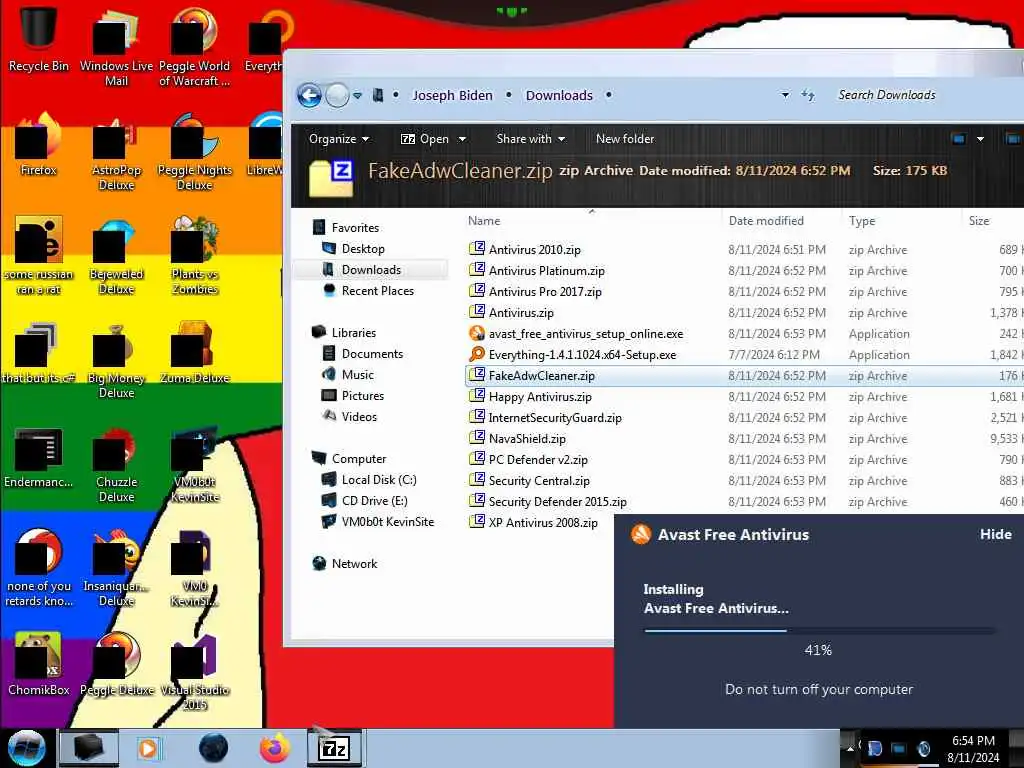This screenshot has width=1024, height=768.
Task: Switch to 7-Zip taskbar button
Action: click(x=334, y=748)
